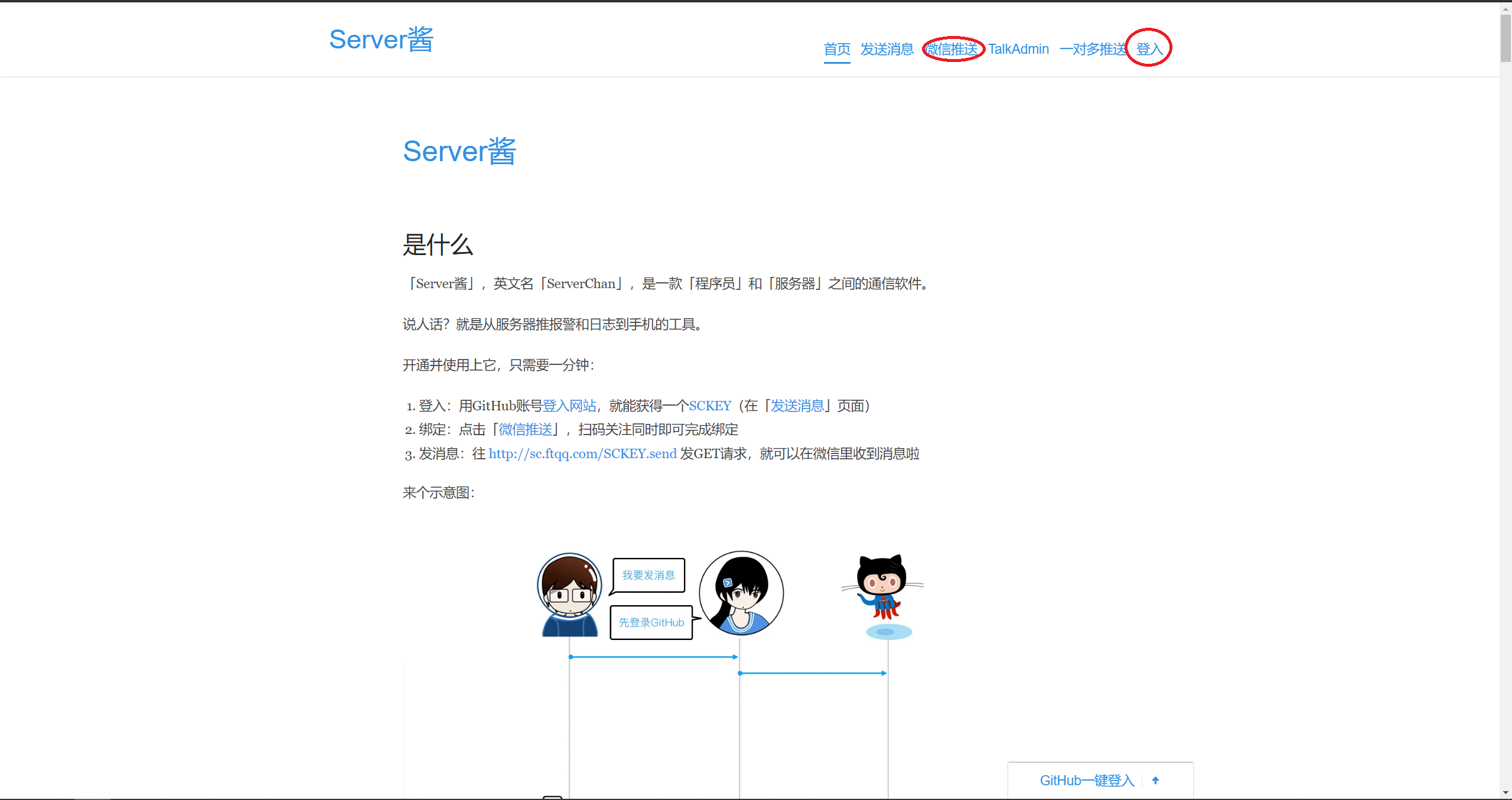
Task: Click the GitHub一键登入 button
Action: (x=1087, y=781)
